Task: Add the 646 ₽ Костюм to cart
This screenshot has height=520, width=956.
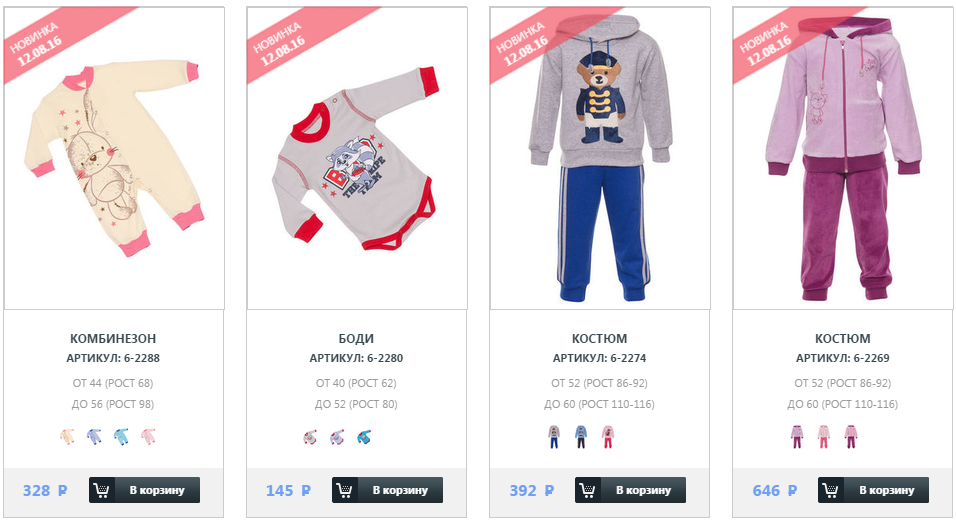Action: (x=873, y=490)
